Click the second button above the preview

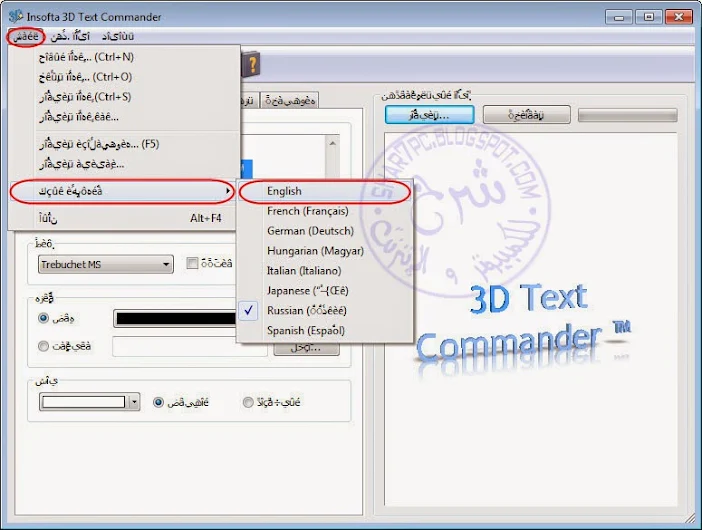526,115
